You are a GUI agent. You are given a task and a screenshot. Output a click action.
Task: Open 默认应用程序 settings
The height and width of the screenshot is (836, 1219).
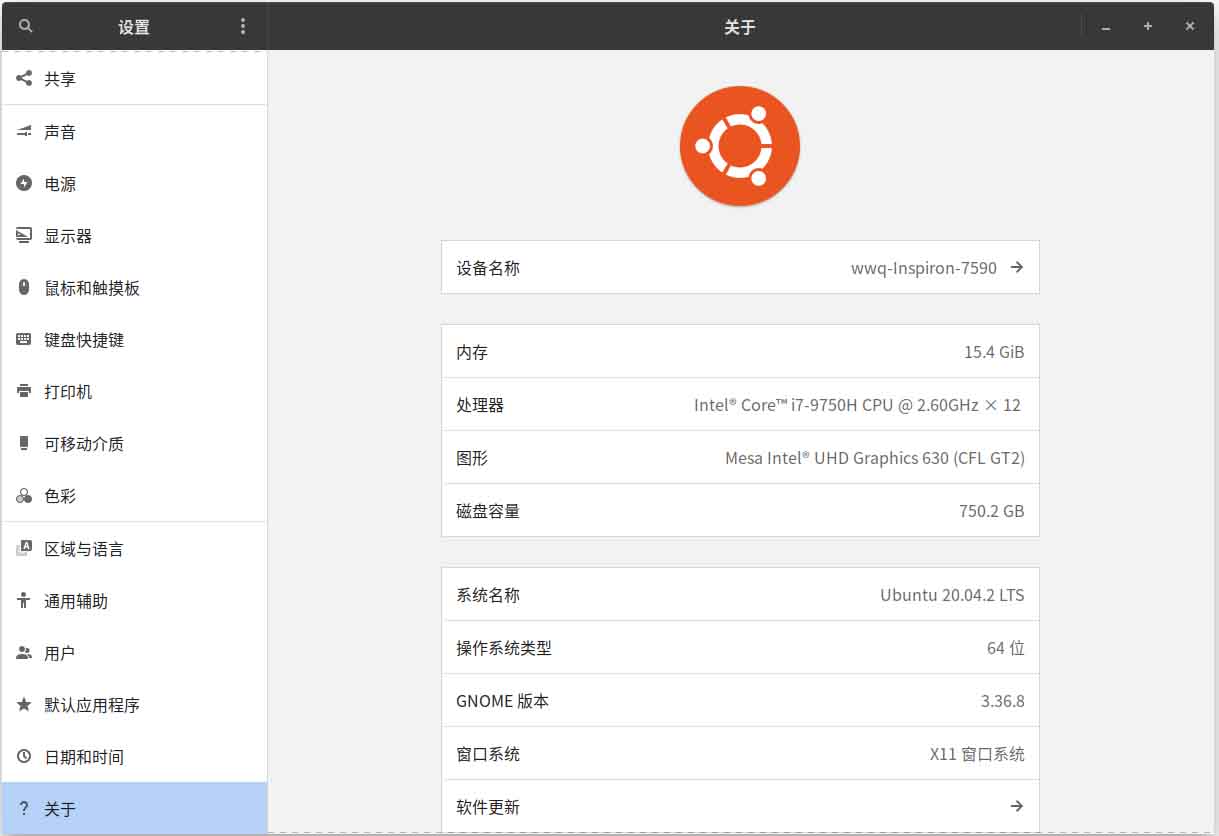pos(92,705)
